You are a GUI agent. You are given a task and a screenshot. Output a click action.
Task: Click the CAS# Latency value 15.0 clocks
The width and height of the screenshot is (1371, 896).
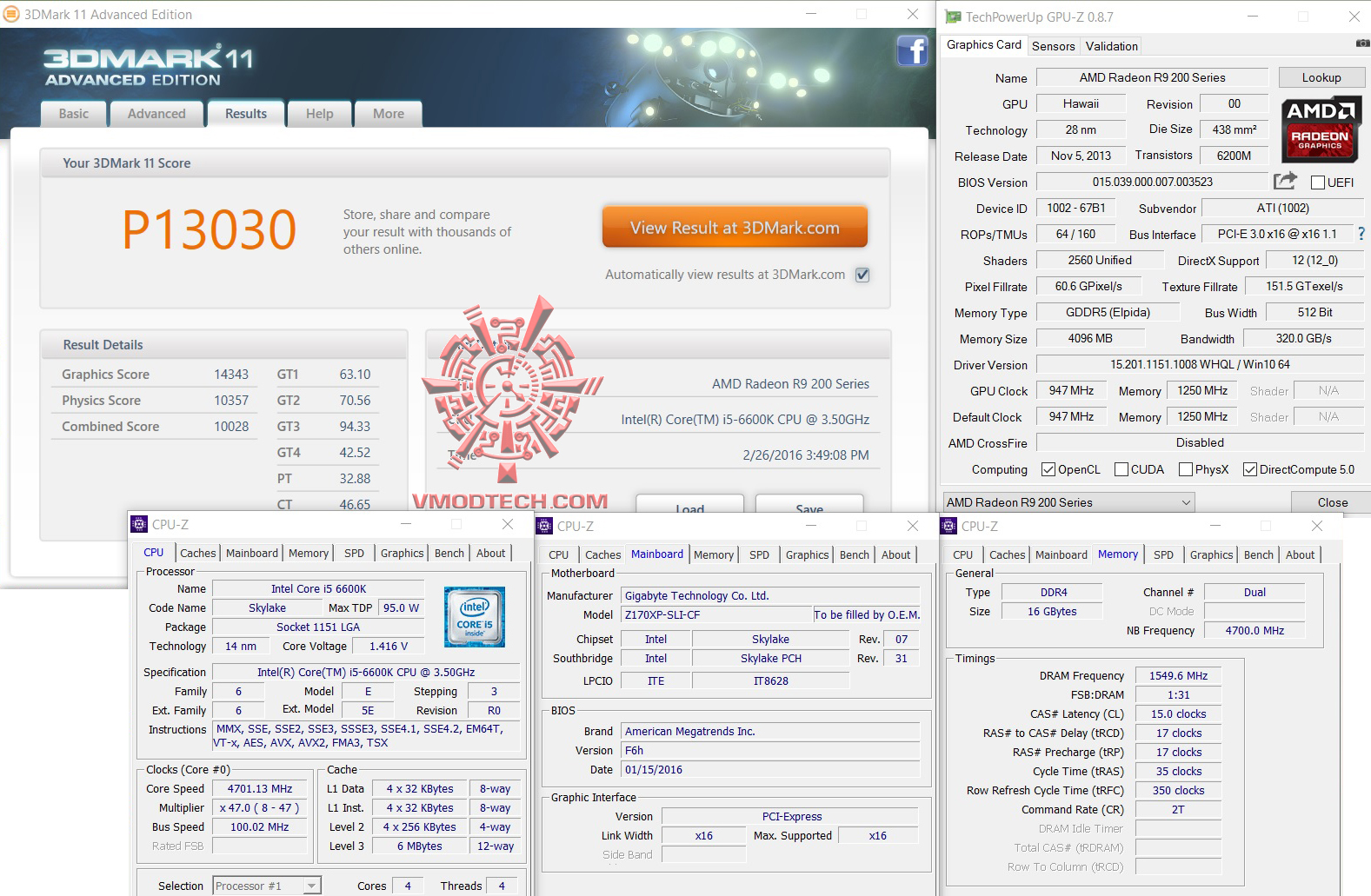pyautogui.click(x=1178, y=713)
